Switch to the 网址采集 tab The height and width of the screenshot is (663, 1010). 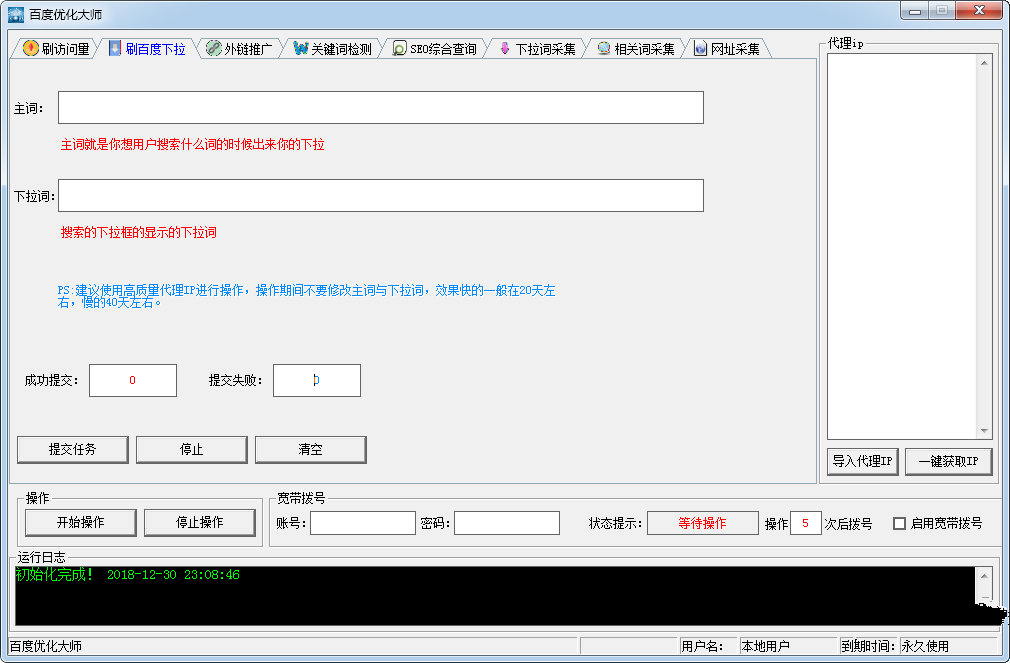[728, 49]
